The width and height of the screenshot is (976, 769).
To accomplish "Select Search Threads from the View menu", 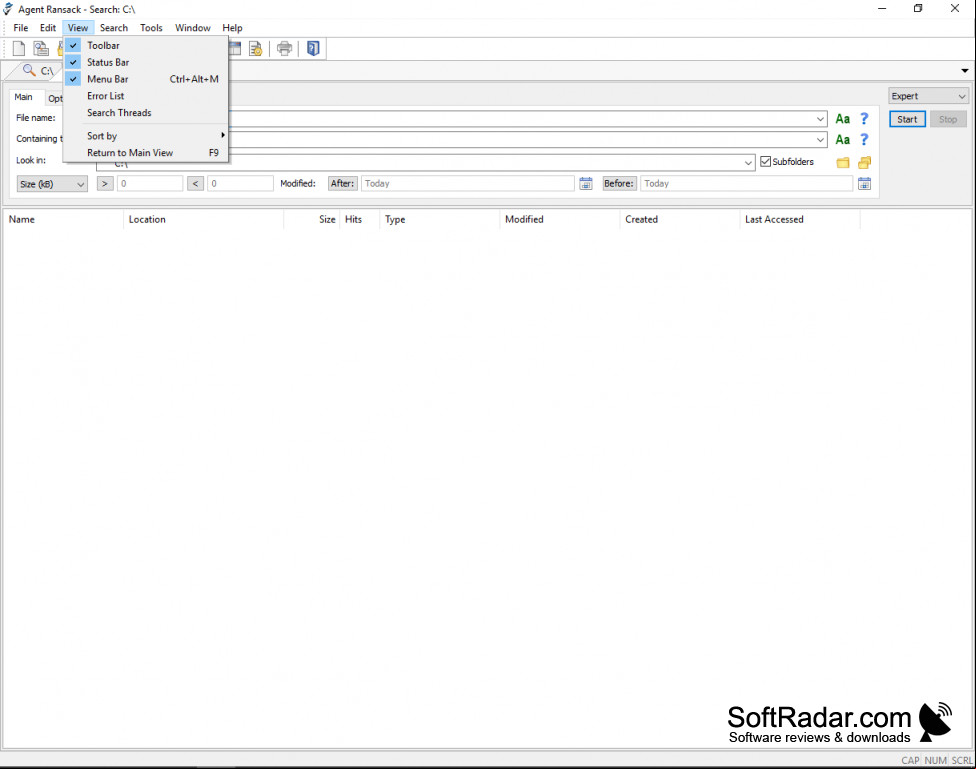I will click(146, 113).
